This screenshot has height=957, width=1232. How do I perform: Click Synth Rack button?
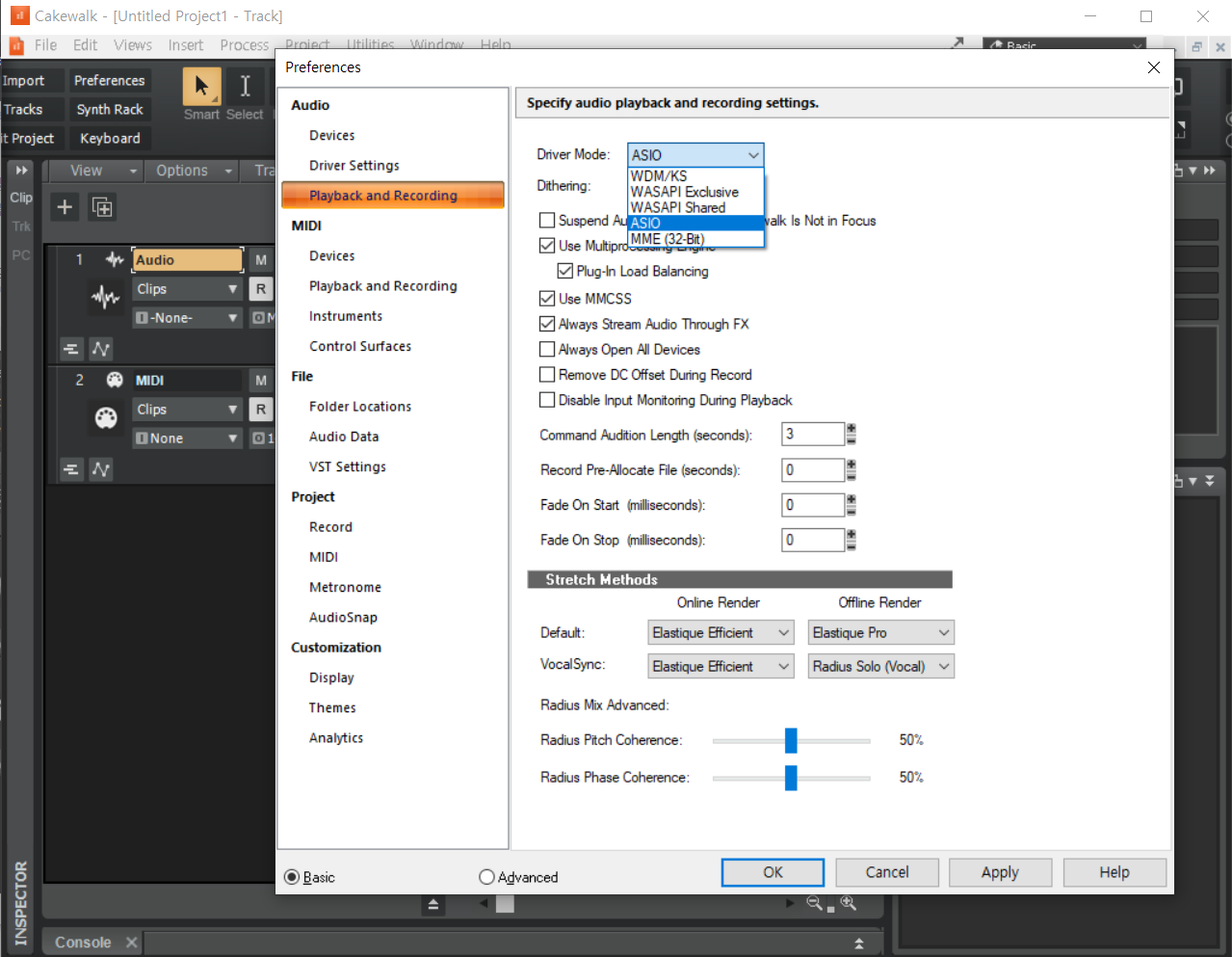coord(110,110)
